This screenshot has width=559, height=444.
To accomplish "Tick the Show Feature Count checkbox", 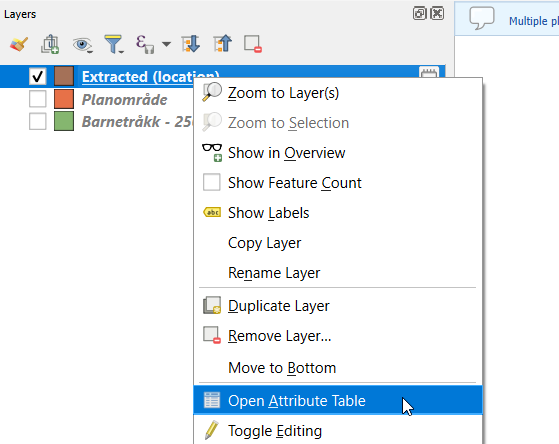I will pos(211,182).
